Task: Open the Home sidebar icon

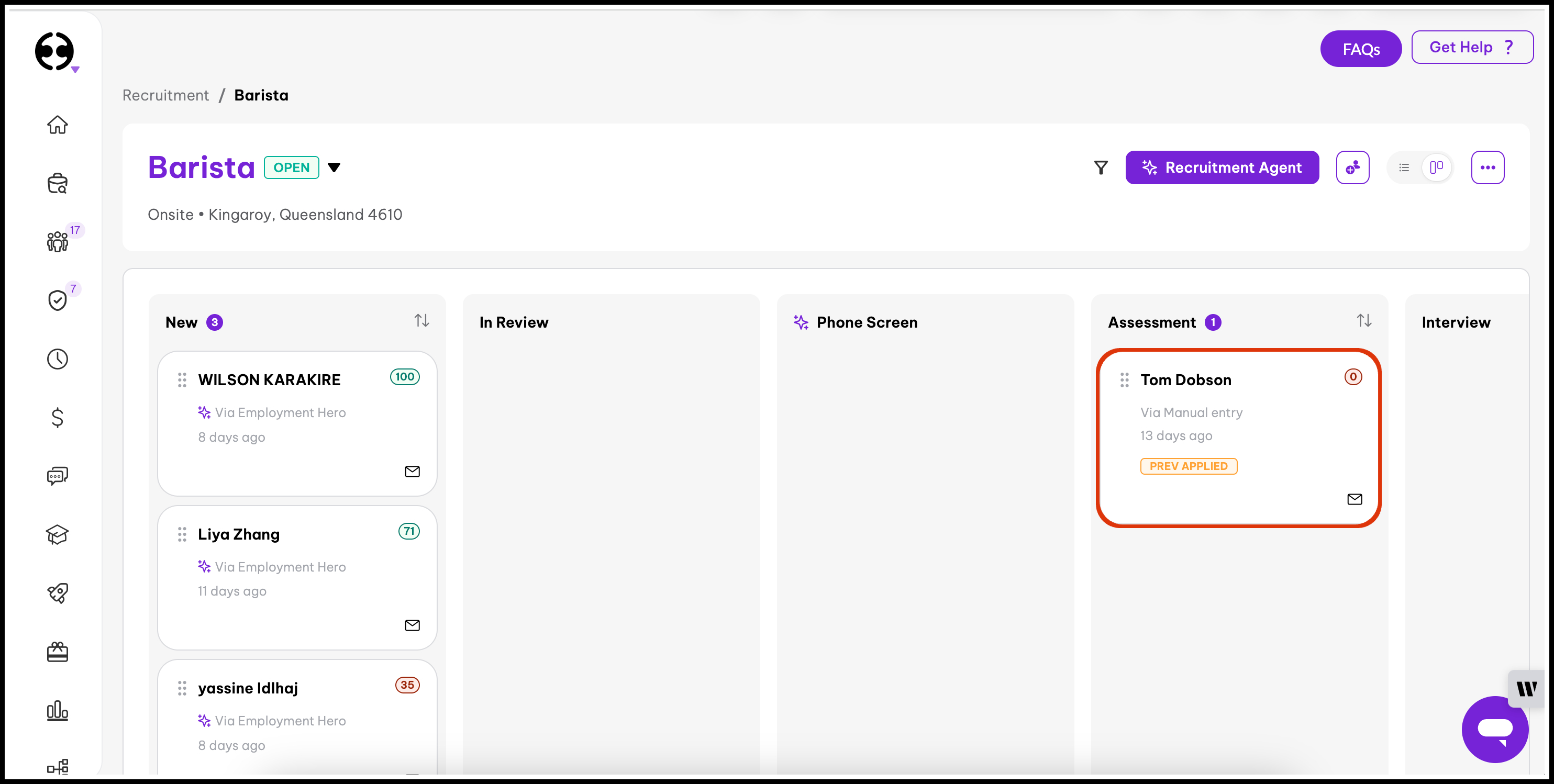Action: click(x=57, y=125)
